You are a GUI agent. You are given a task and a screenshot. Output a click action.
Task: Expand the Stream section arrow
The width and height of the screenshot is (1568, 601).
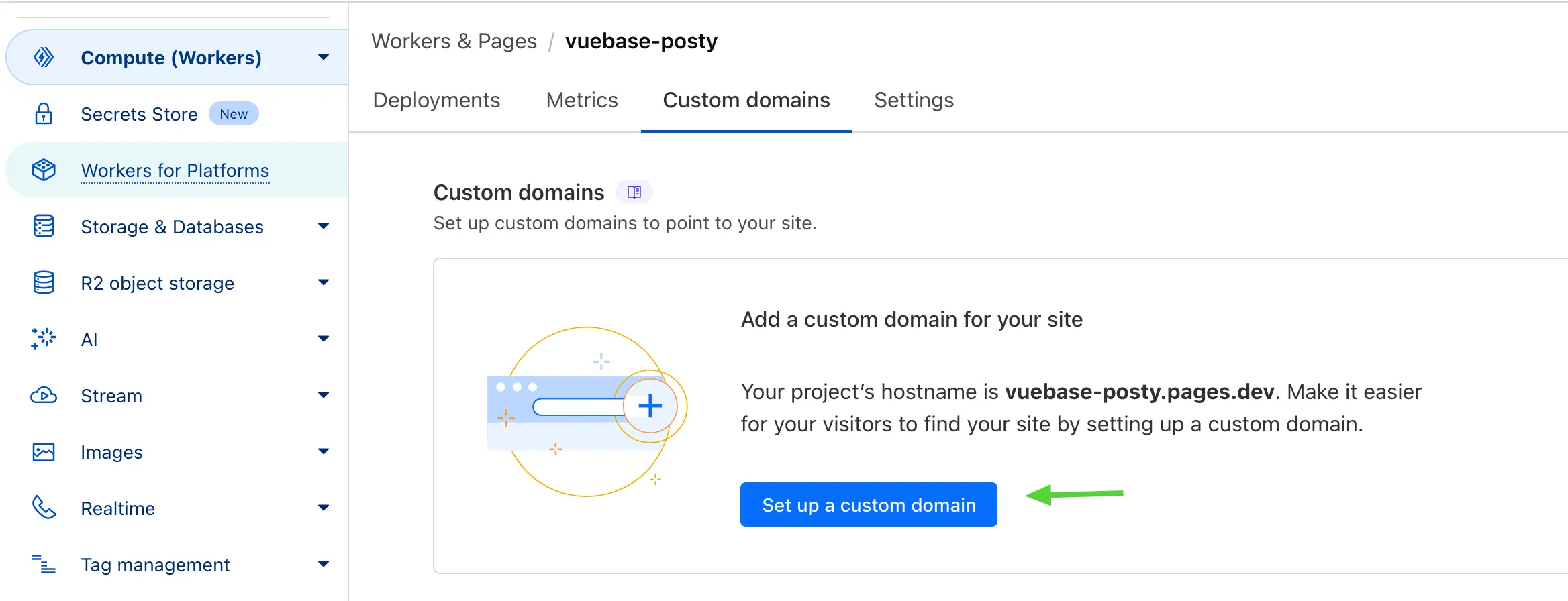pos(324,395)
